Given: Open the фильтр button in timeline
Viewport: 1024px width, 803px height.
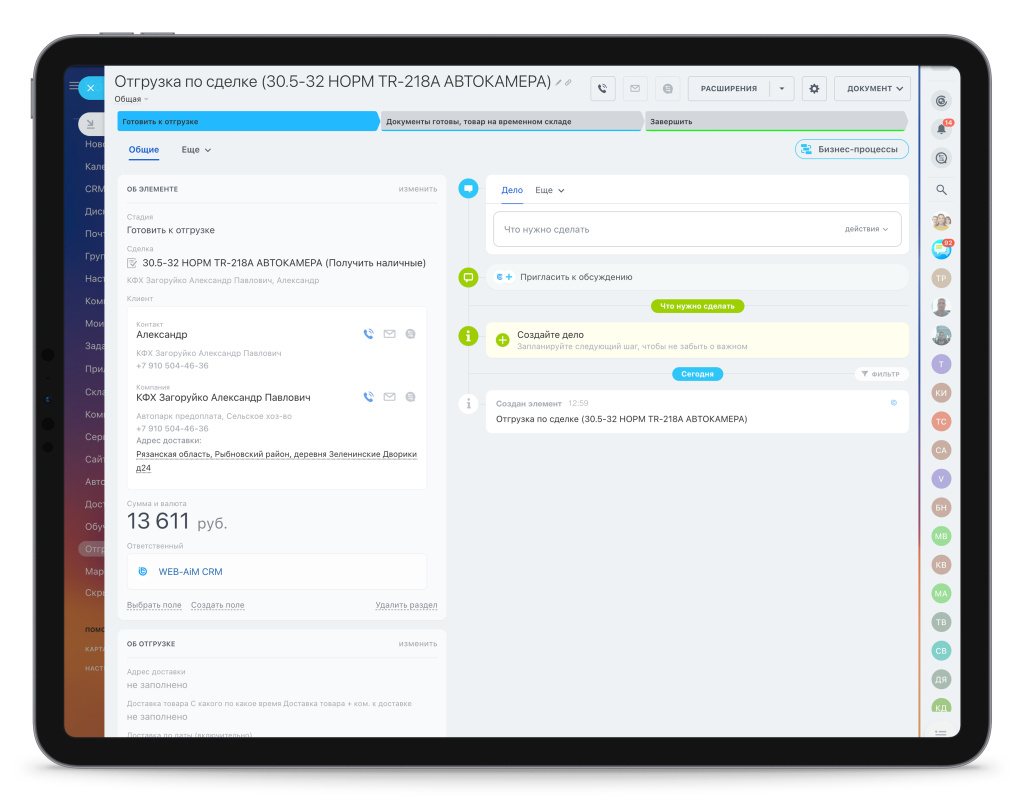Looking at the screenshot, I should 881,374.
